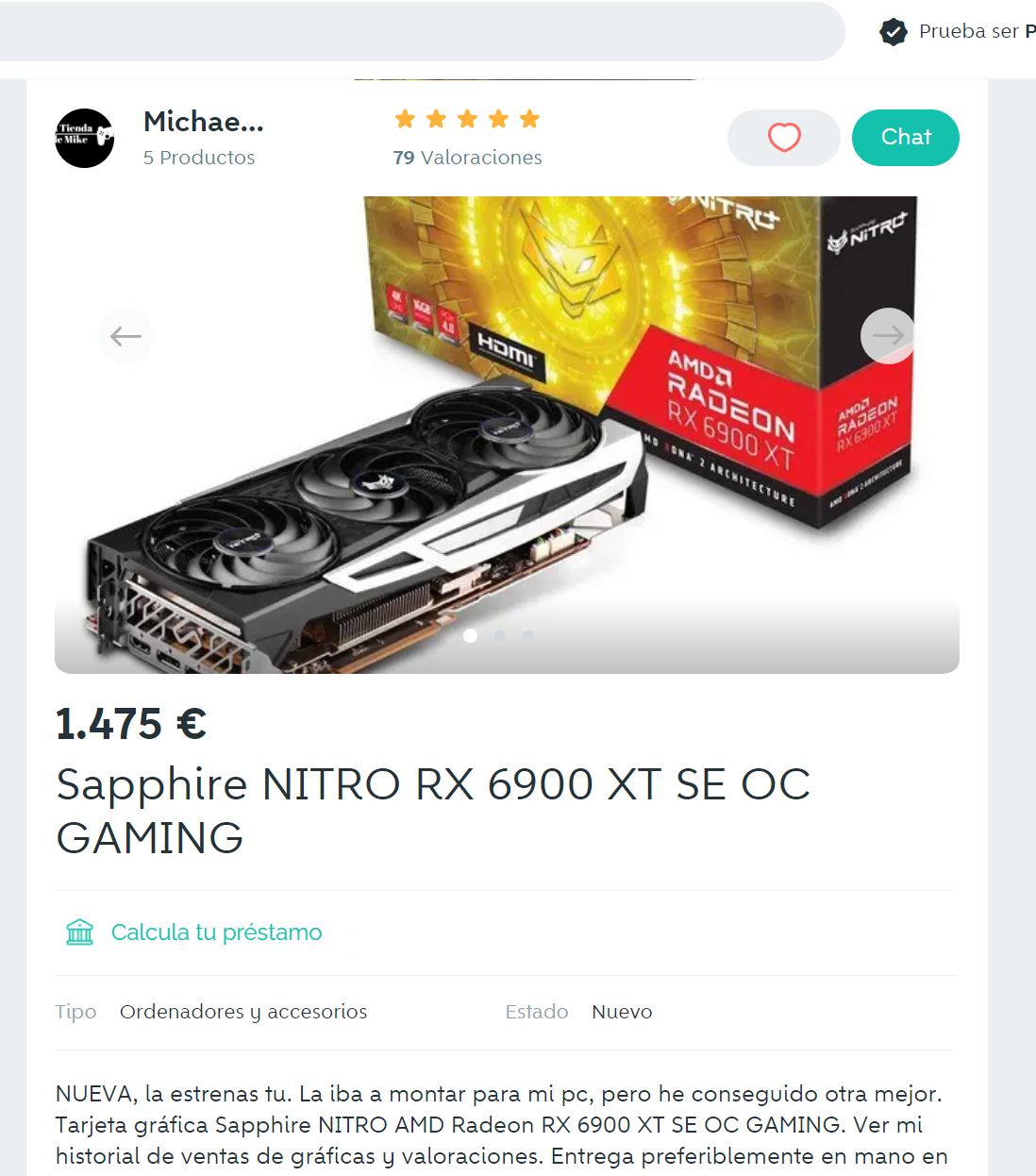Click the verified badge icon near Prueba ser
The height and width of the screenshot is (1176, 1036).
pos(893,32)
